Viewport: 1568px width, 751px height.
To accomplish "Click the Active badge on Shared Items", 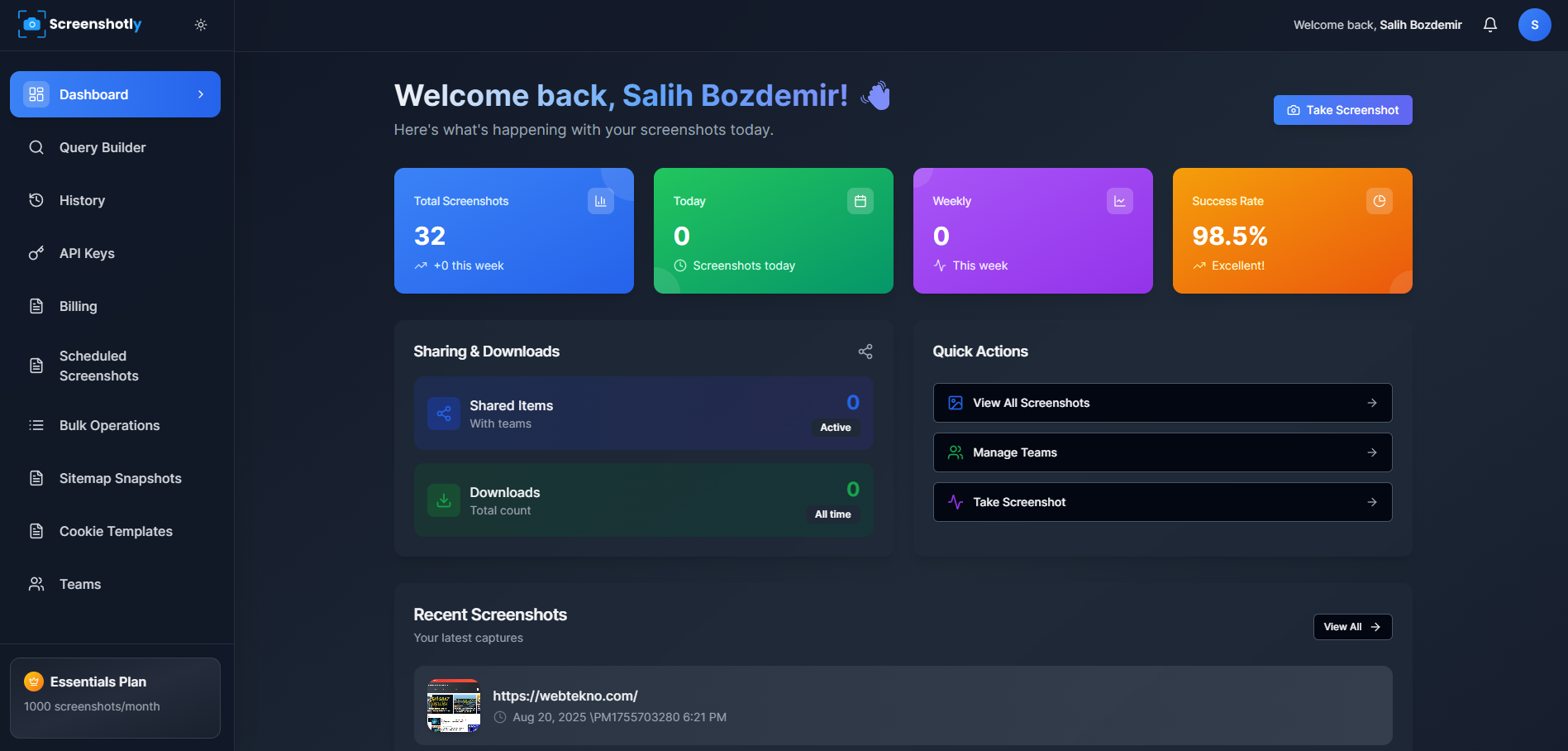I will click(x=835, y=428).
